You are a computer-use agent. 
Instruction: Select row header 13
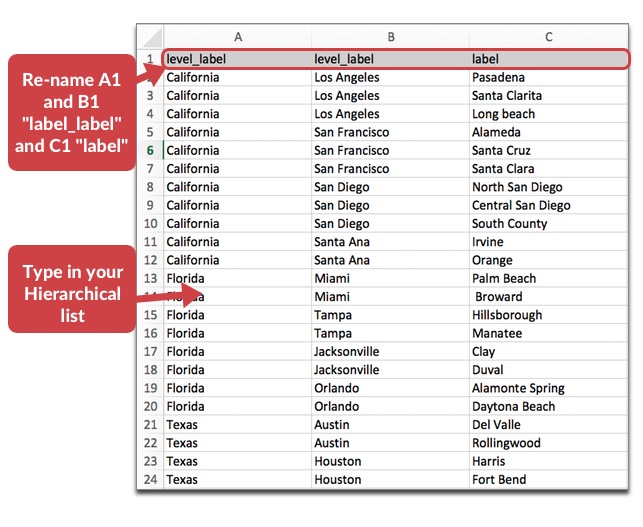[x=150, y=278]
